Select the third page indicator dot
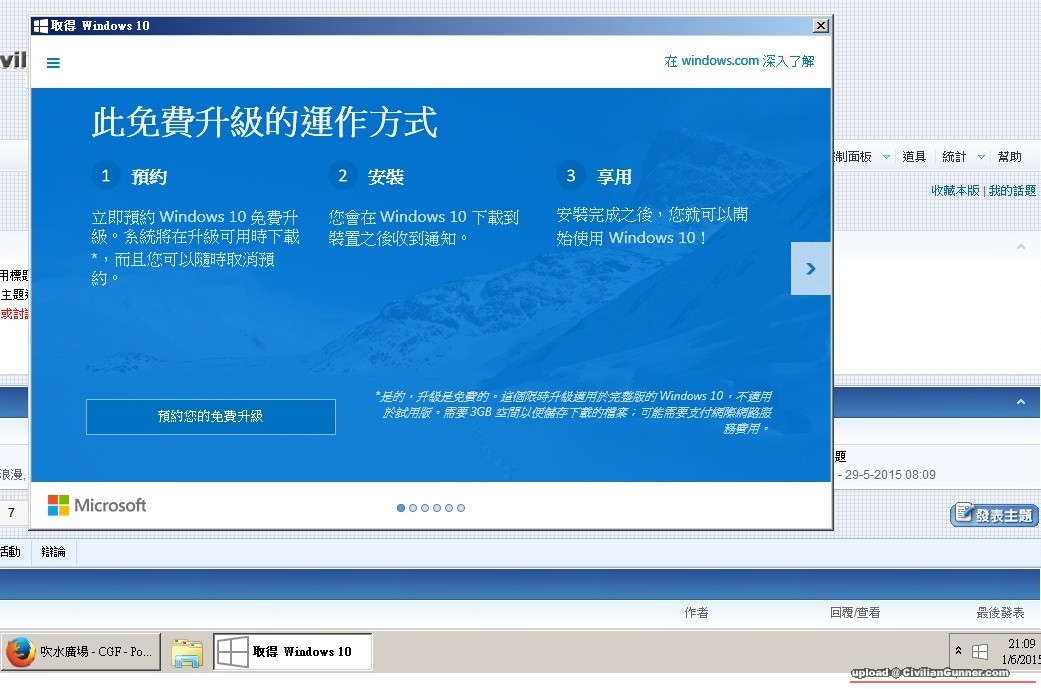Screen dimensions: 1041x689 (425, 508)
